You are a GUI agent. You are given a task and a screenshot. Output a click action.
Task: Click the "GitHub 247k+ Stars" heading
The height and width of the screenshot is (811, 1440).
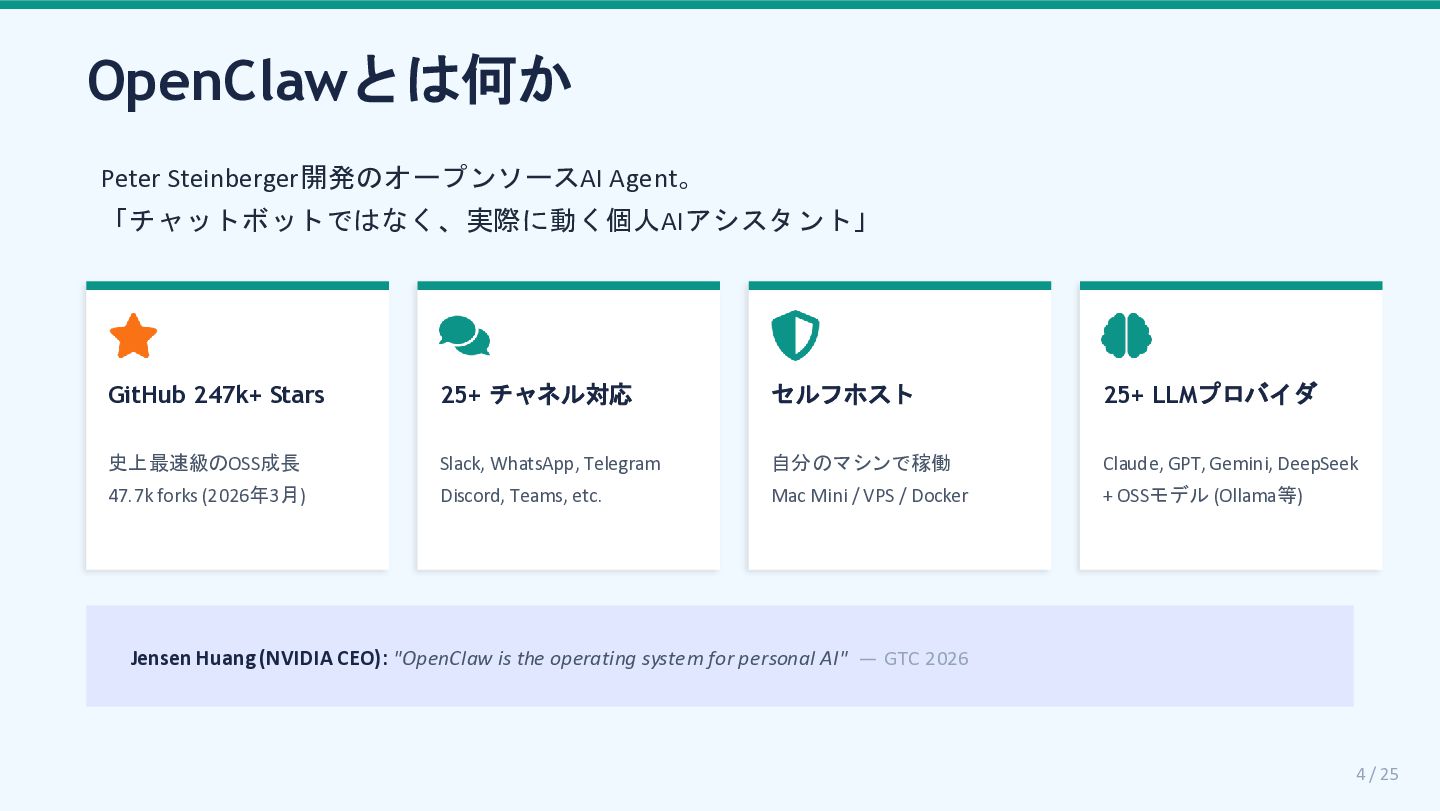pos(216,395)
